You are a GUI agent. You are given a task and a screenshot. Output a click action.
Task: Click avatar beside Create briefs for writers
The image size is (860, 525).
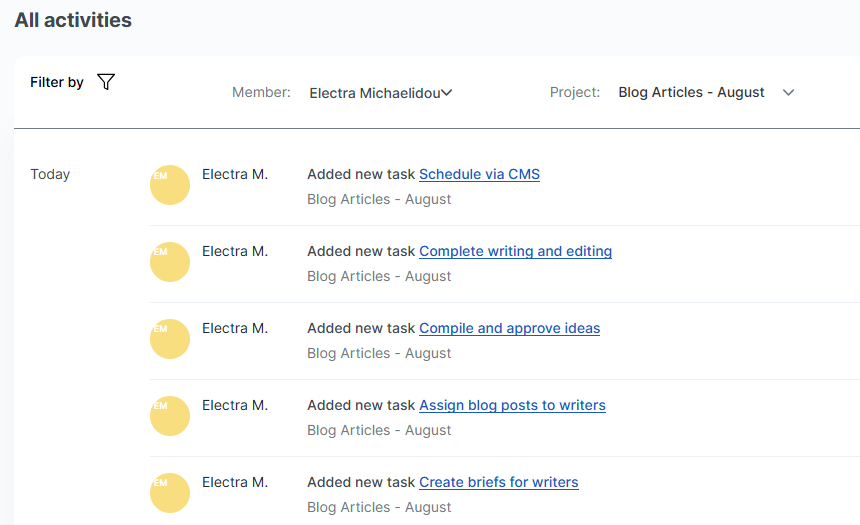[170, 493]
